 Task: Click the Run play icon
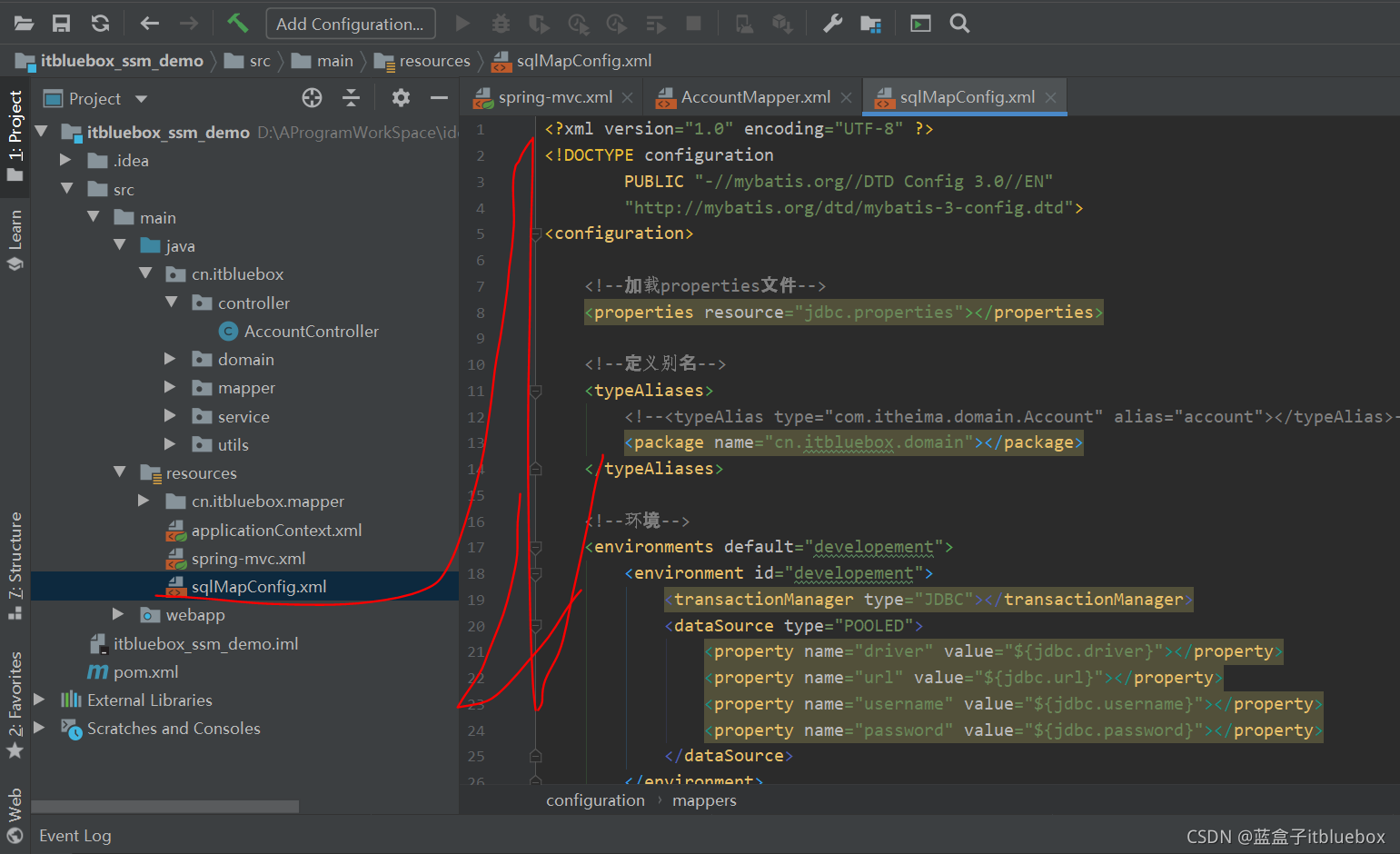point(462,24)
